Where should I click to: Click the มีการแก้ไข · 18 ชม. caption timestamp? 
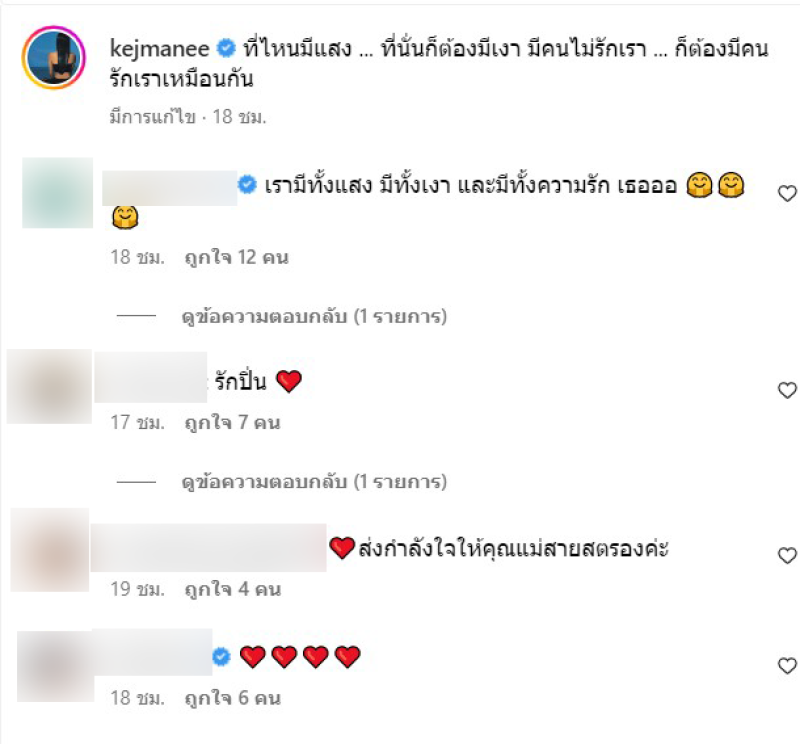[188, 117]
